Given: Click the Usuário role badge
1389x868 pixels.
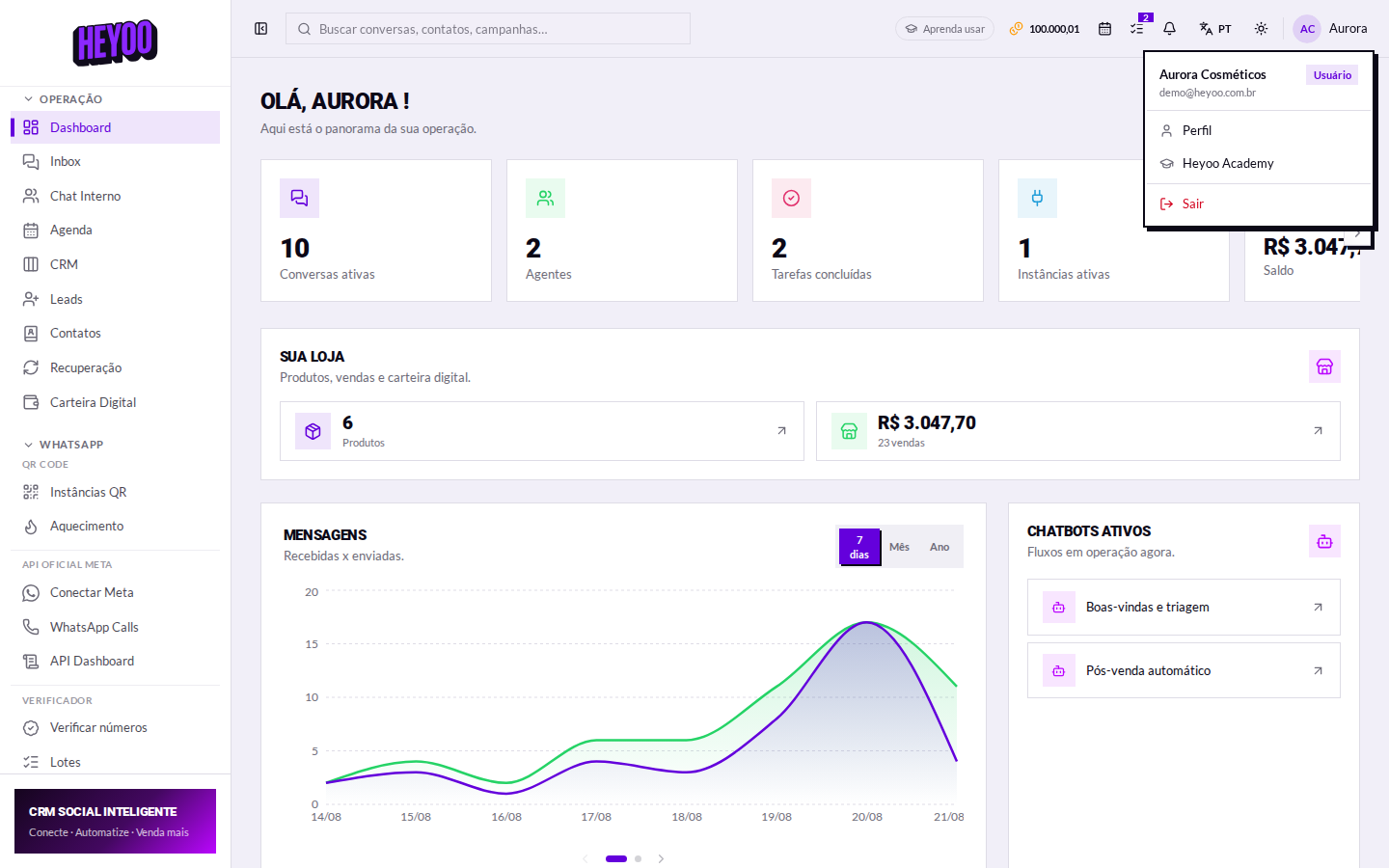Looking at the screenshot, I should 1332,75.
